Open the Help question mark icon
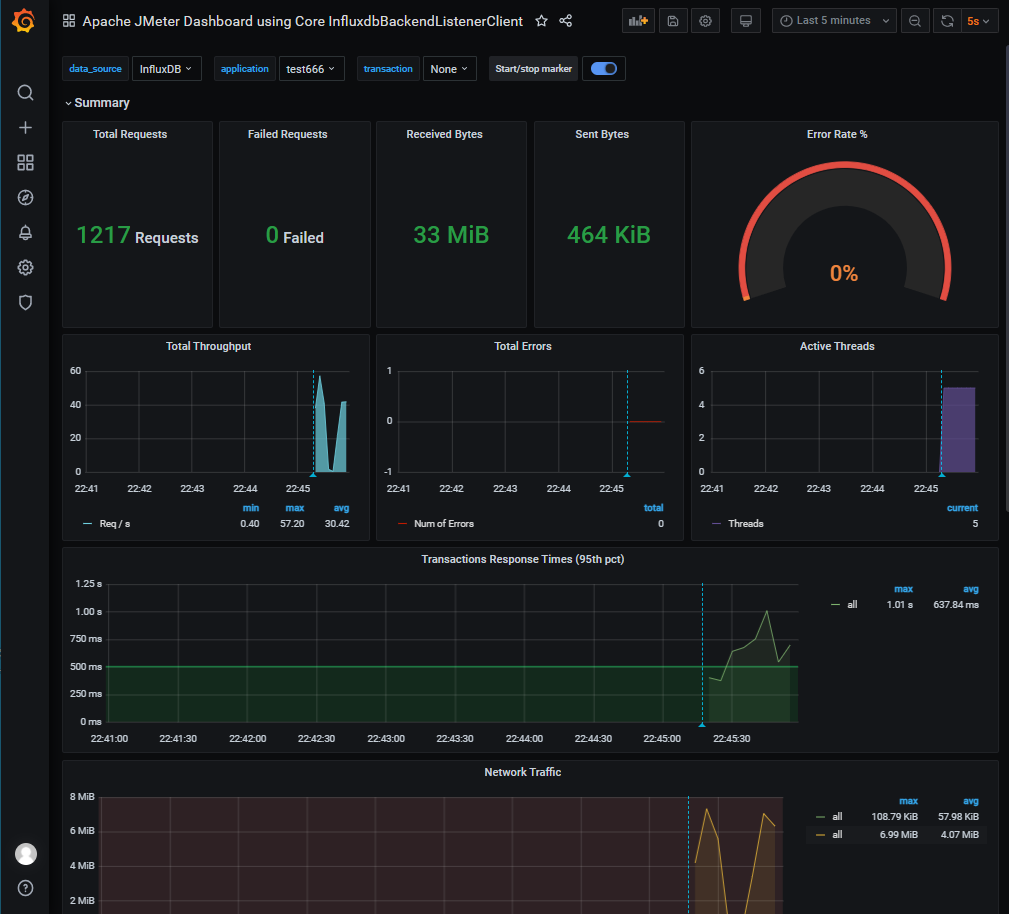1009x914 pixels. (x=25, y=888)
